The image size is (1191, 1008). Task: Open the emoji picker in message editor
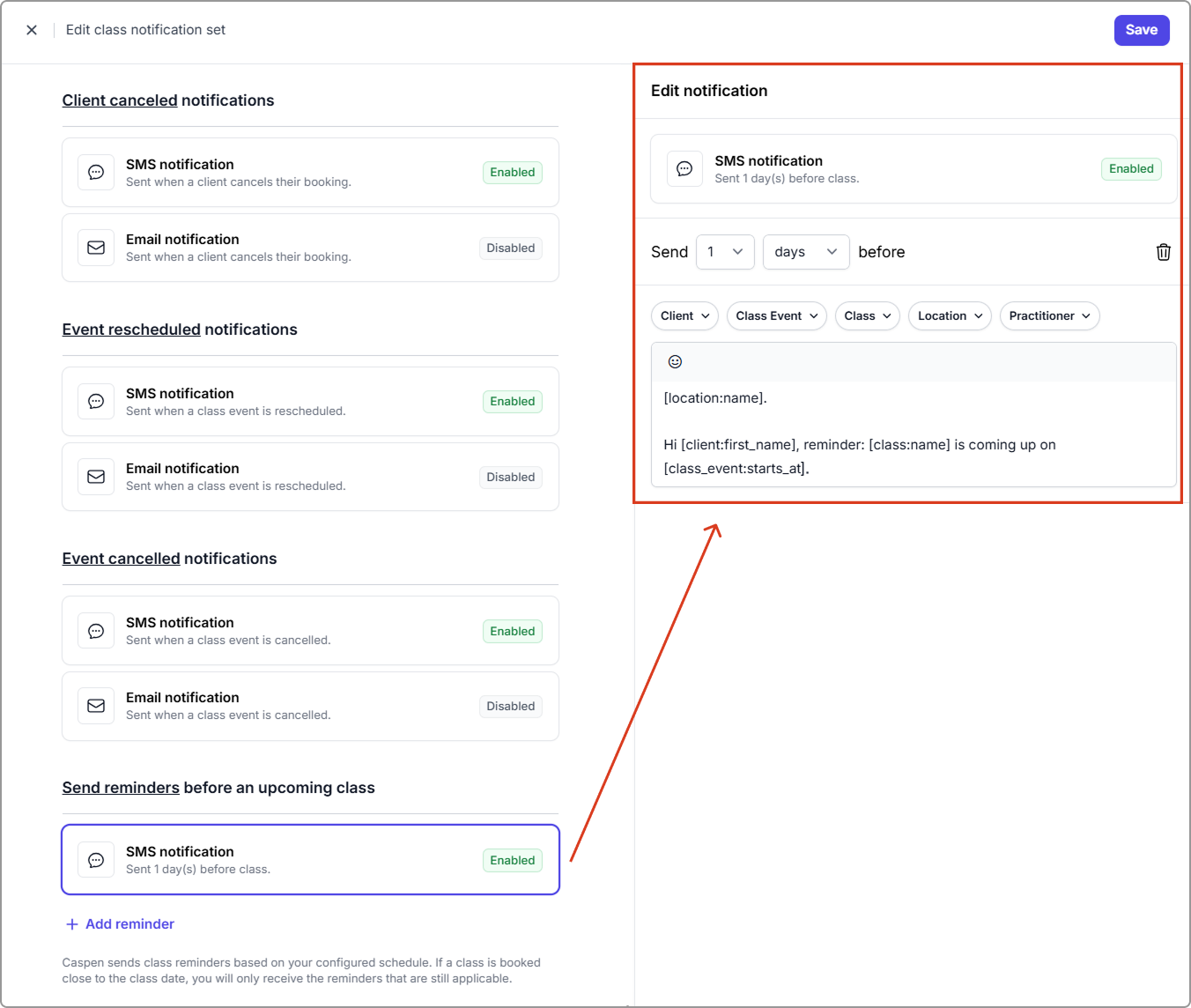(x=675, y=362)
